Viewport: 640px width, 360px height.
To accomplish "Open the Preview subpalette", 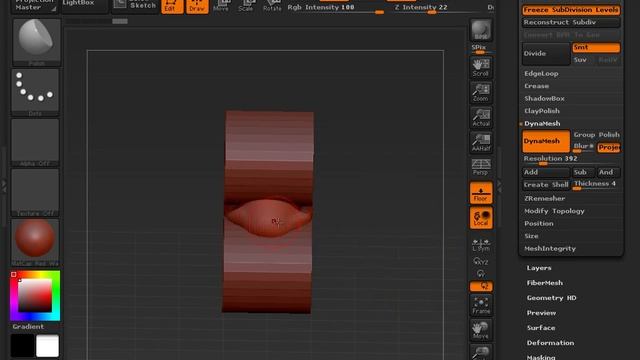I will tap(541, 313).
